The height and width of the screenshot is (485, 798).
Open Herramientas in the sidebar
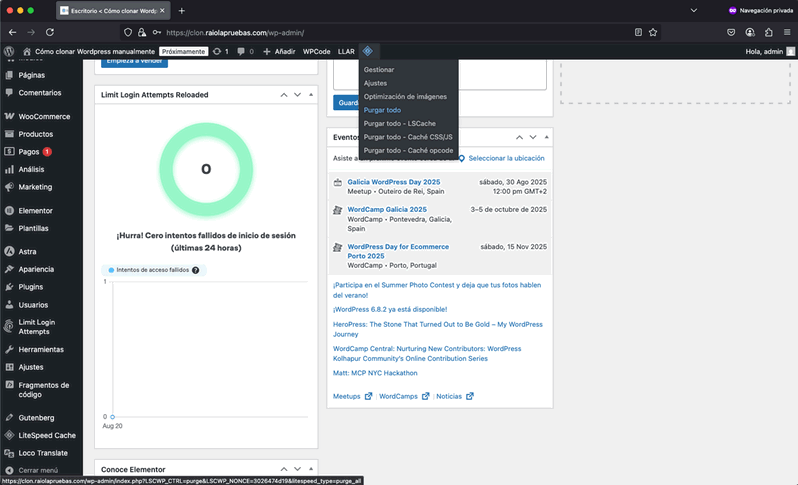(41, 350)
